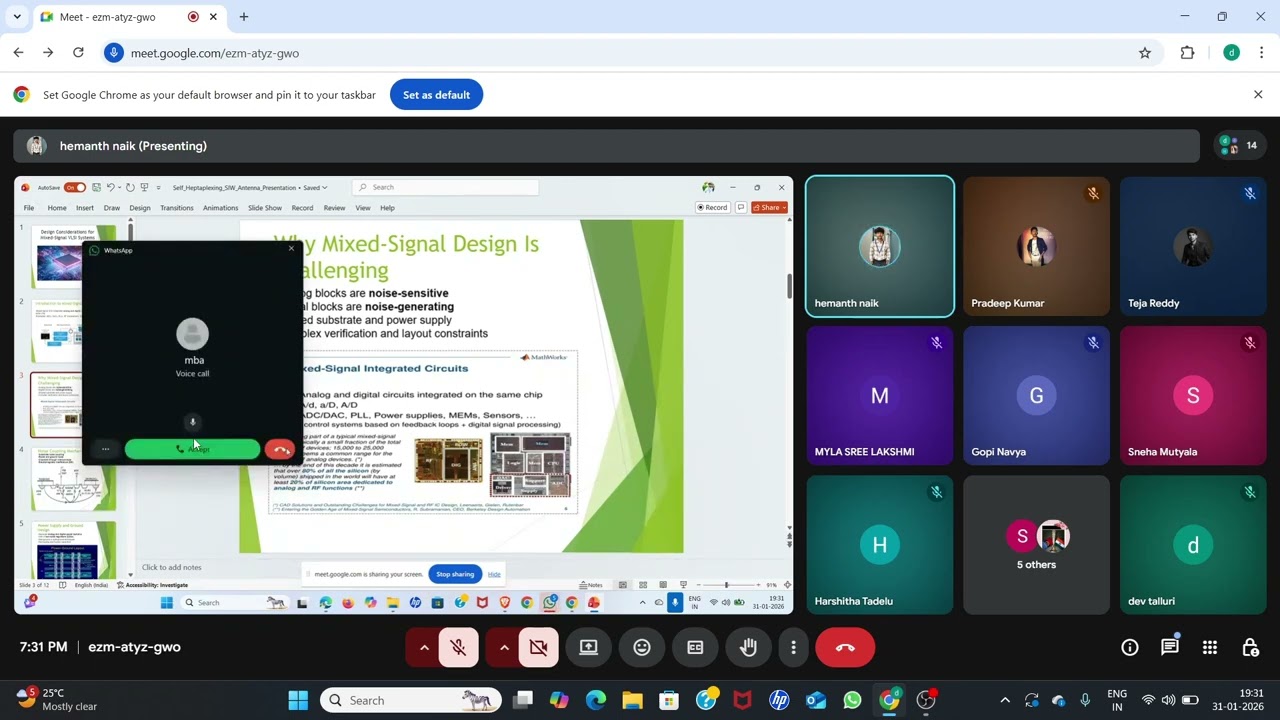Image resolution: width=1280 pixels, height=720 pixels.
Task: Toggle AutoSave in the shared PowerPoint
Action: point(74,187)
